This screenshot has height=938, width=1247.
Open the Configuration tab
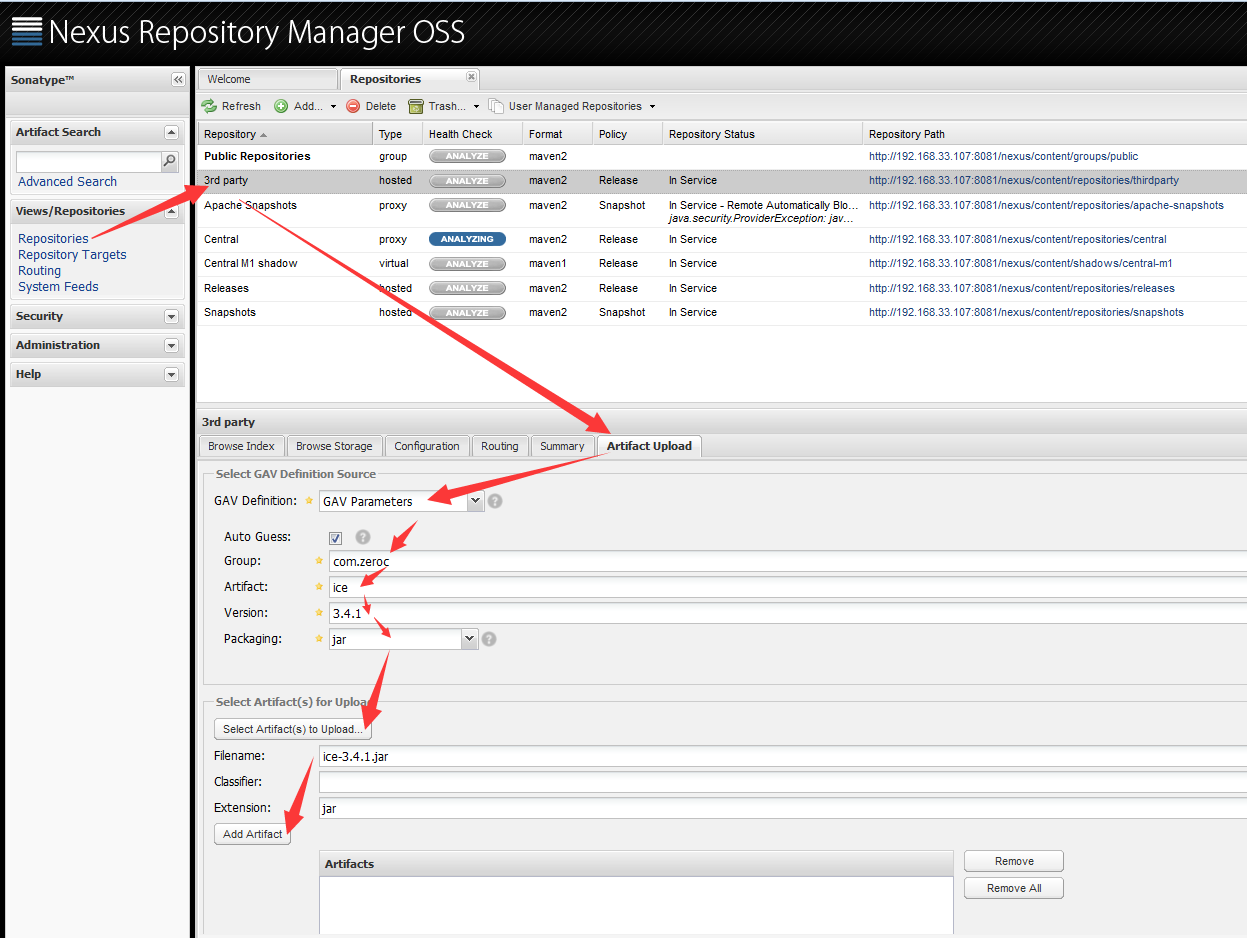(427, 446)
